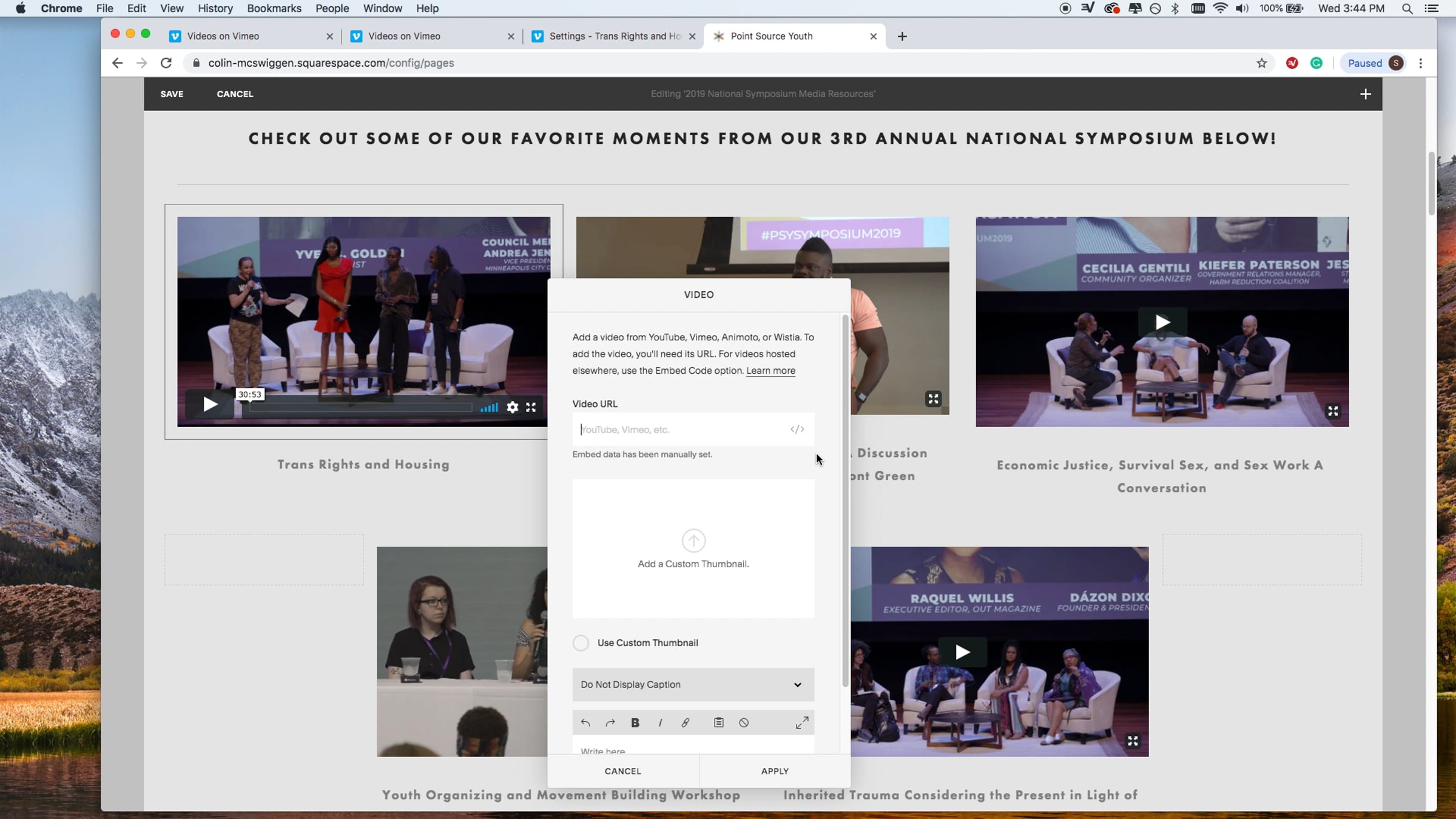Click the undo arrow in caption toolbar
1456x819 pixels.
tap(585, 723)
